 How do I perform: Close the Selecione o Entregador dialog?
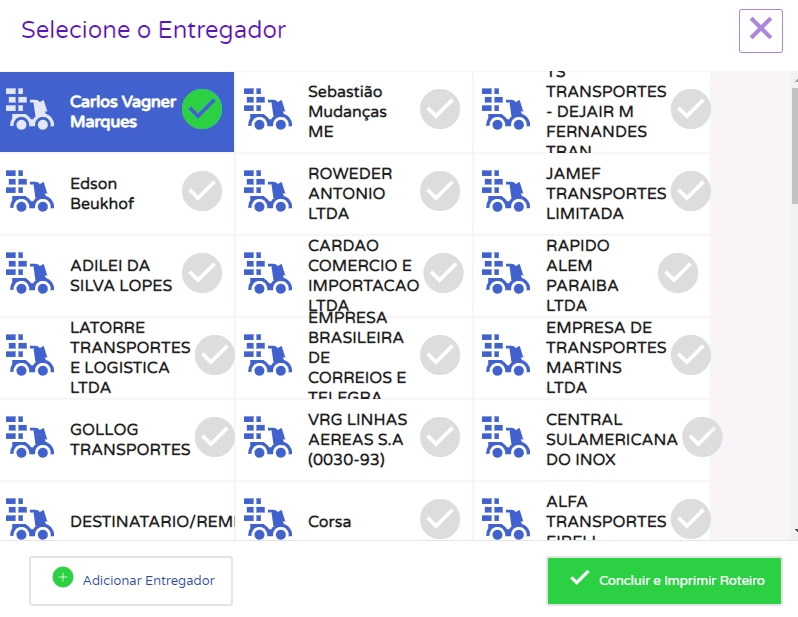(760, 30)
